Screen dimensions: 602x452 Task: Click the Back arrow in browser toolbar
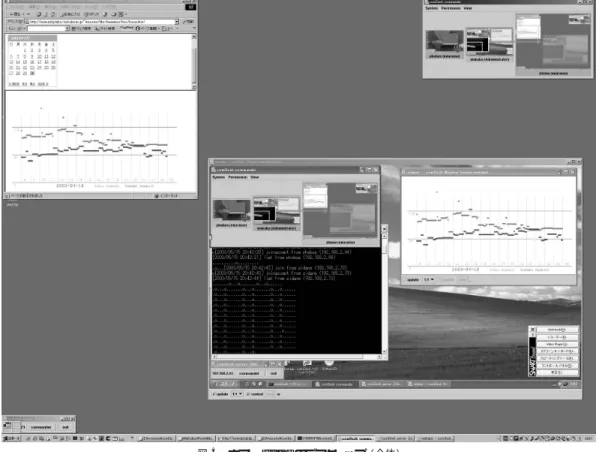17,14
